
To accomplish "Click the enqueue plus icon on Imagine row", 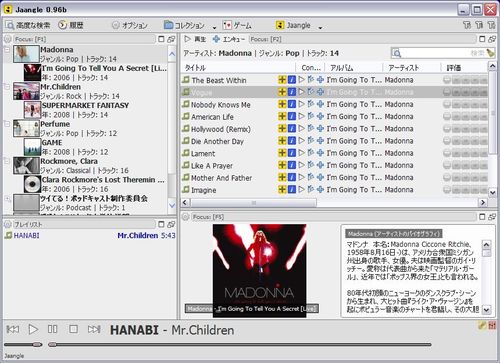I will [x=320, y=190].
